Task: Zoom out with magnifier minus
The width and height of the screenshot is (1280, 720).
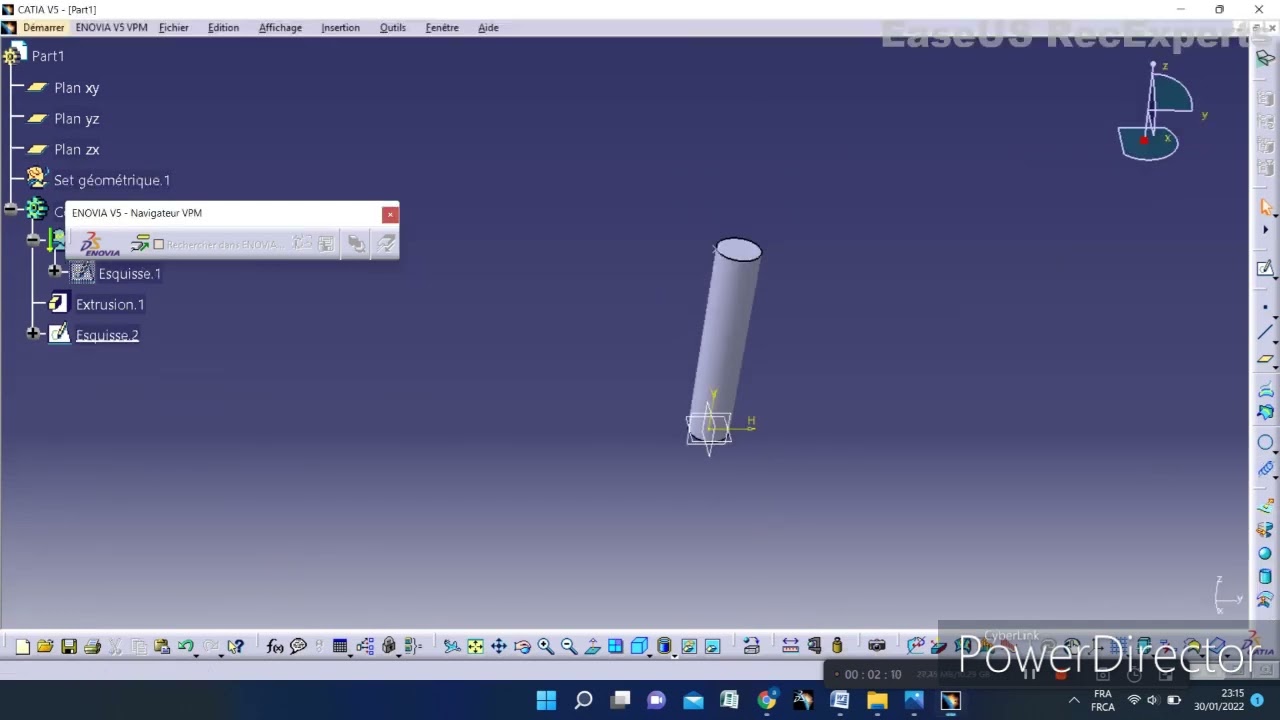Action: (x=569, y=647)
